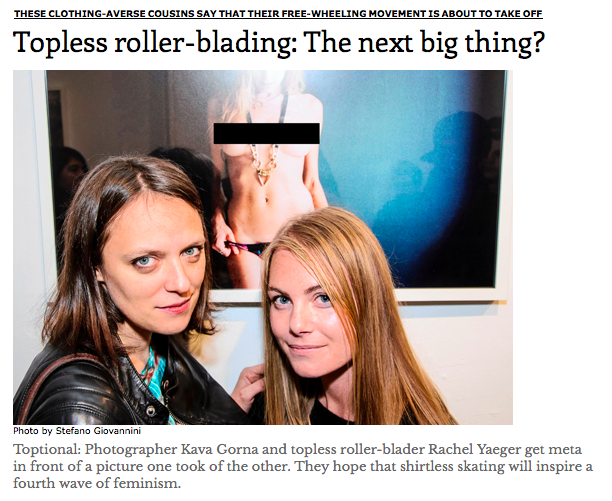The width and height of the screenshot is (612, 501).
Task: Open the underlined 'These clothing-averse cousins' kicker link
Action: [278, 14]
